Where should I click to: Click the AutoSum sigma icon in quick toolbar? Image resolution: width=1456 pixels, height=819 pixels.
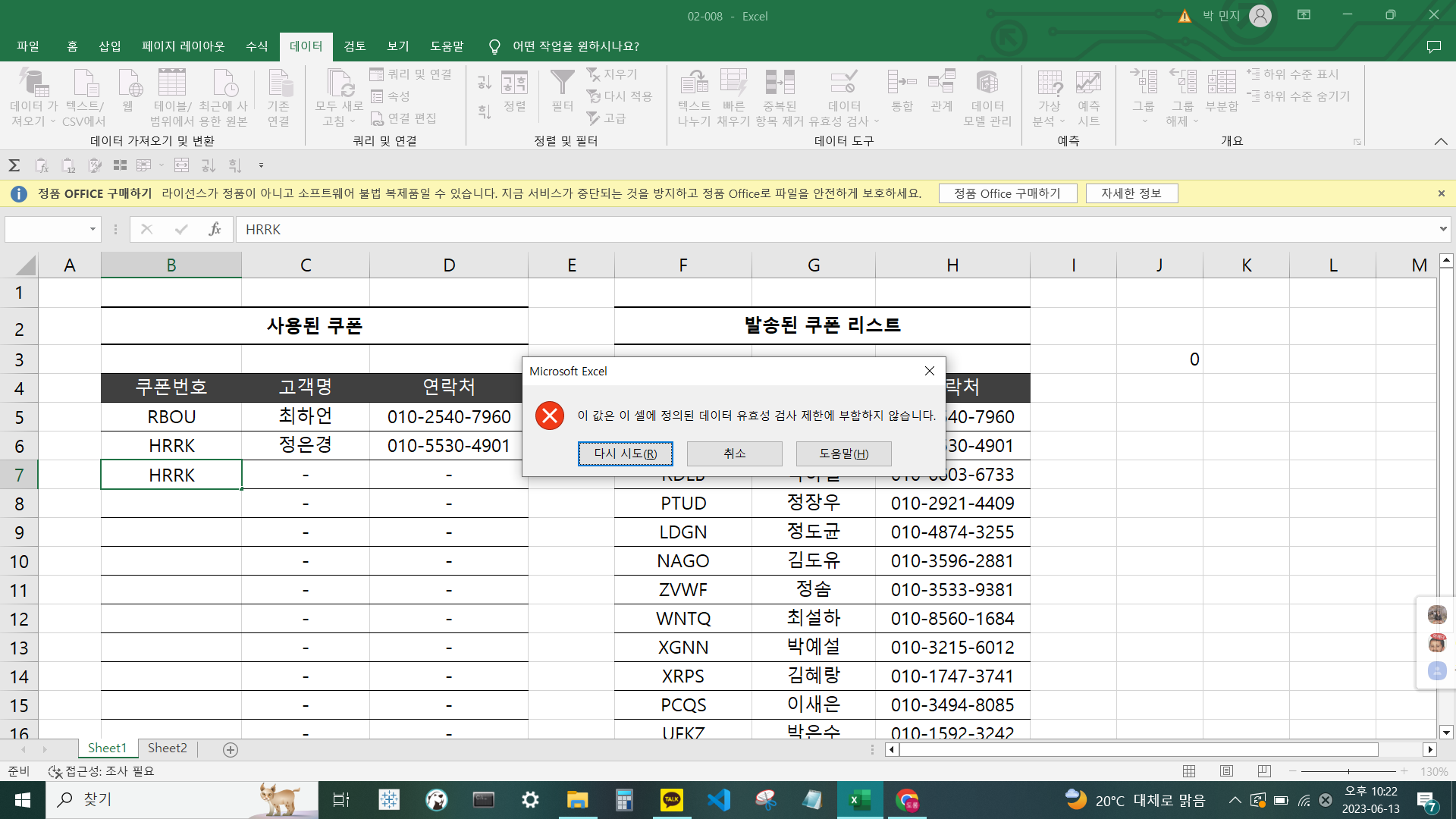14,165
